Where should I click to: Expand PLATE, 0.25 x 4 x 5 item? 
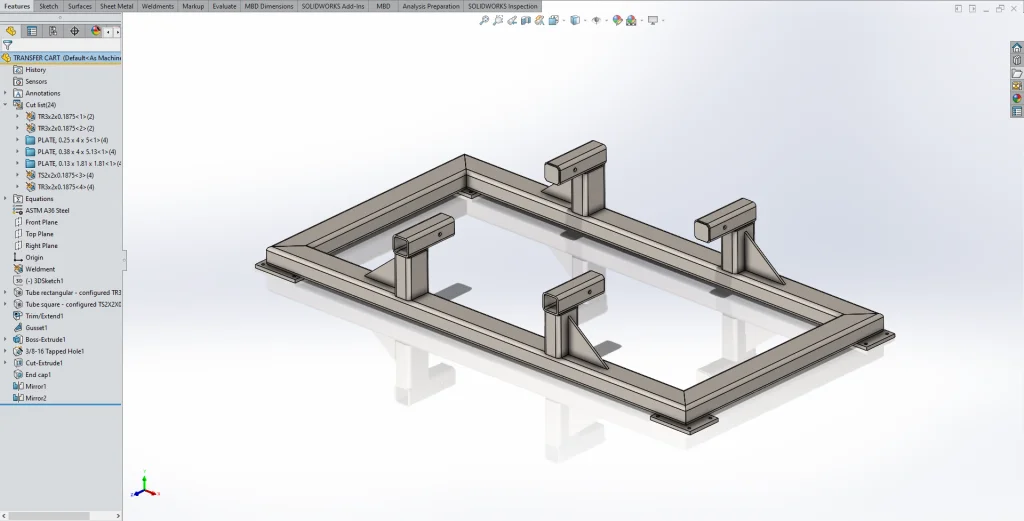click(x=18, y=140)
